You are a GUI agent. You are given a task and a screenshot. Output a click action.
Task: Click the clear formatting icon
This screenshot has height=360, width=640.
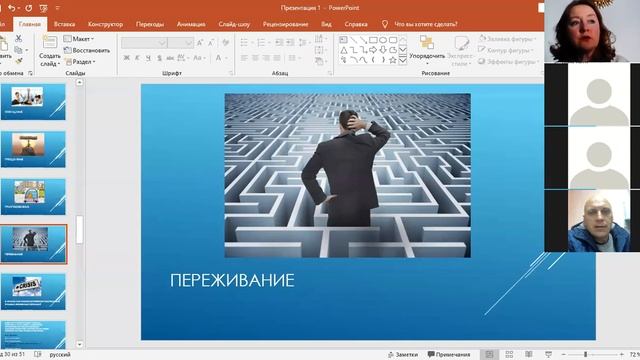coord(226,42)
